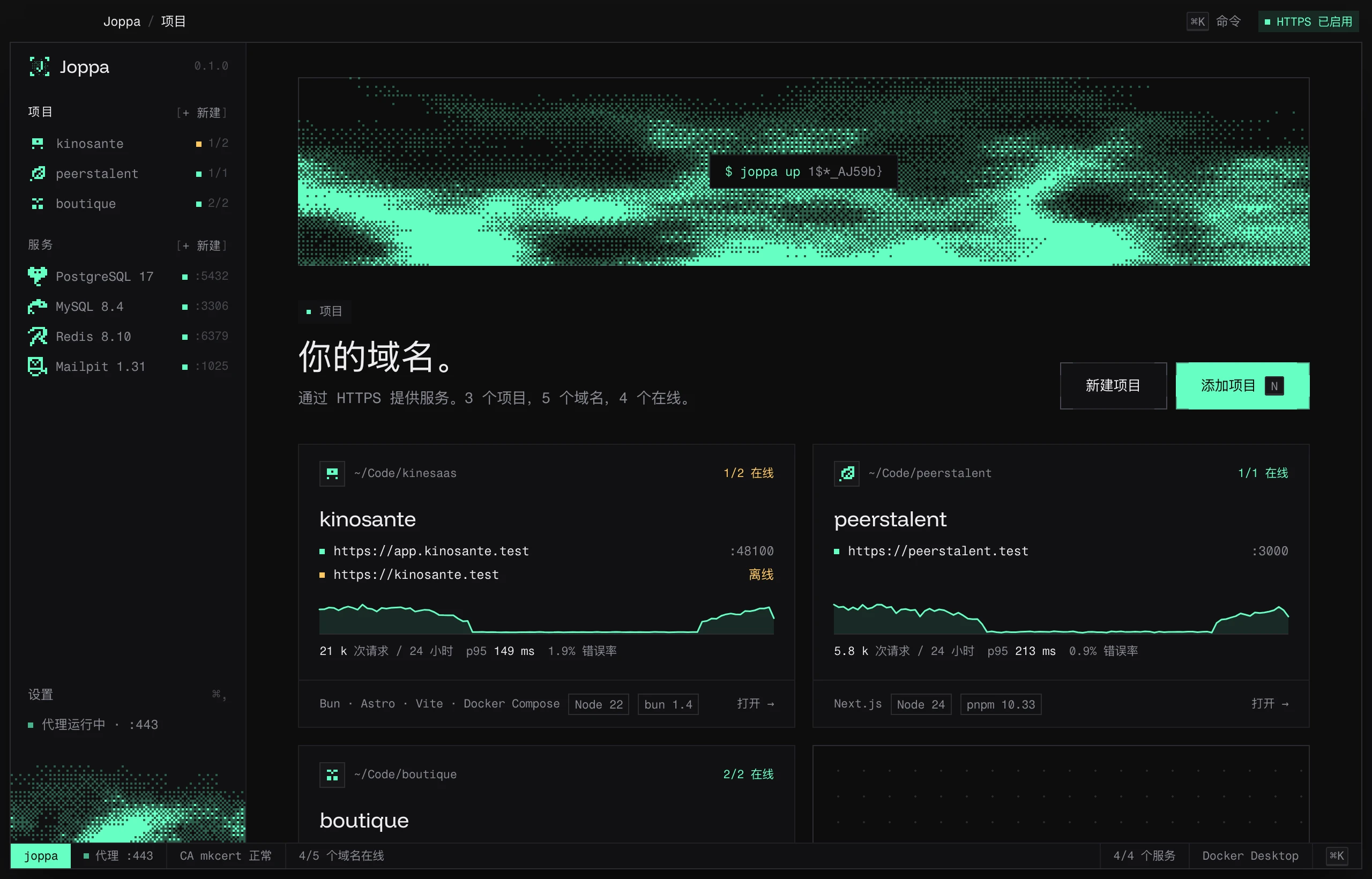Open the PostgreSQL 17 service icon
The width and height of the screenshot is (1372, 879).
tap(38, 276)
